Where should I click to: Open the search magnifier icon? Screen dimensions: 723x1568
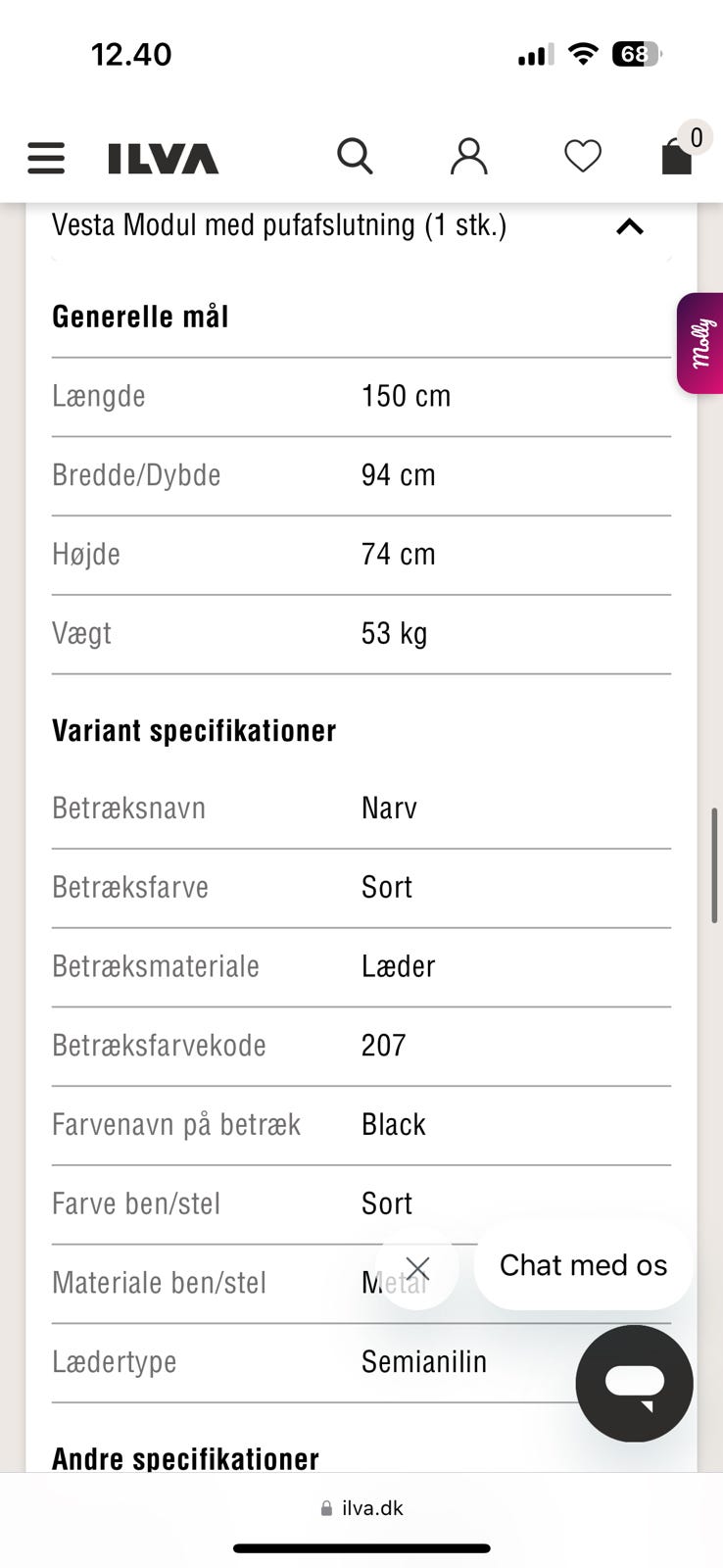click(355, 156)
